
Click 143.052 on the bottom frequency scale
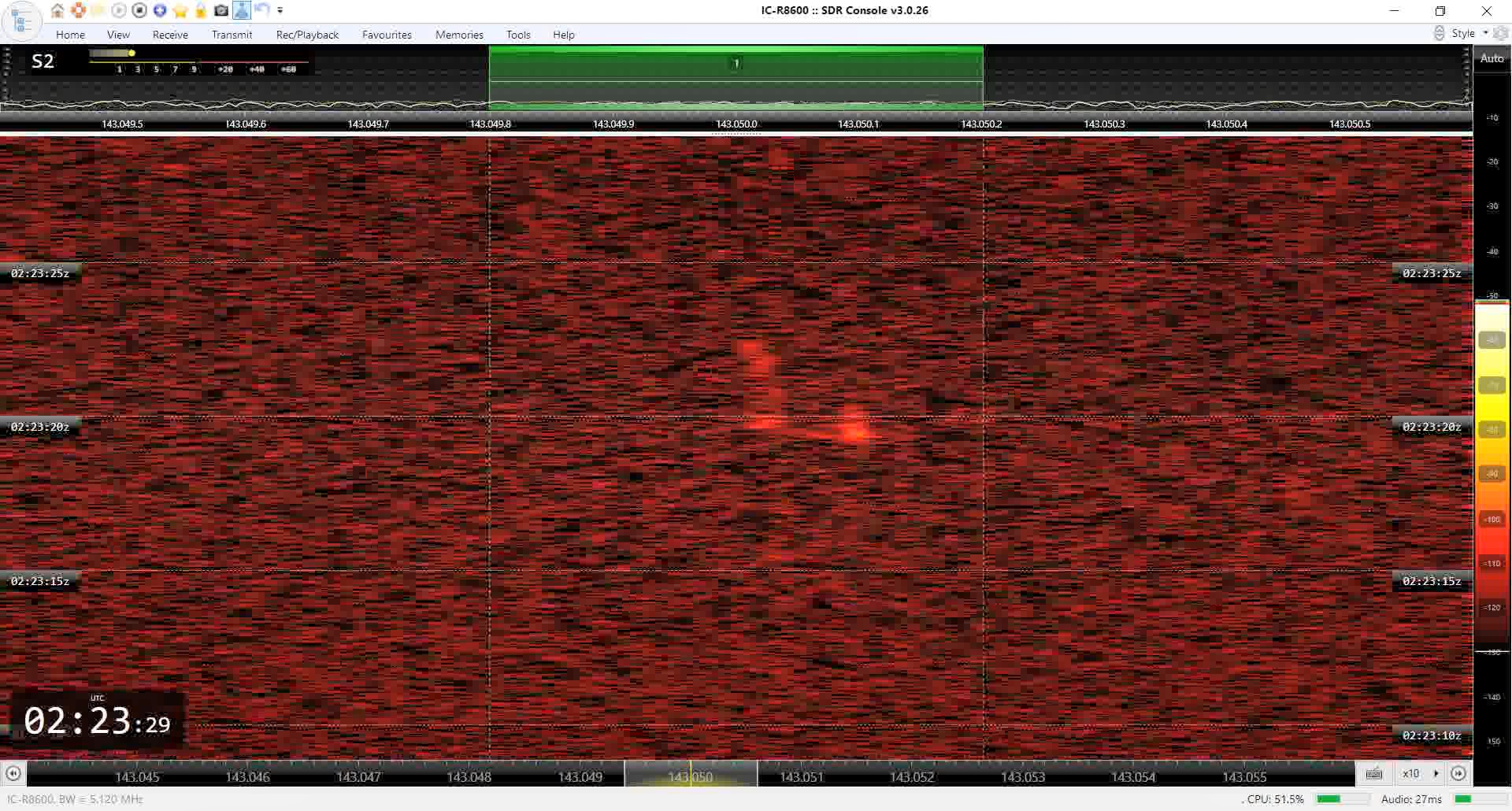pos(912,777)
